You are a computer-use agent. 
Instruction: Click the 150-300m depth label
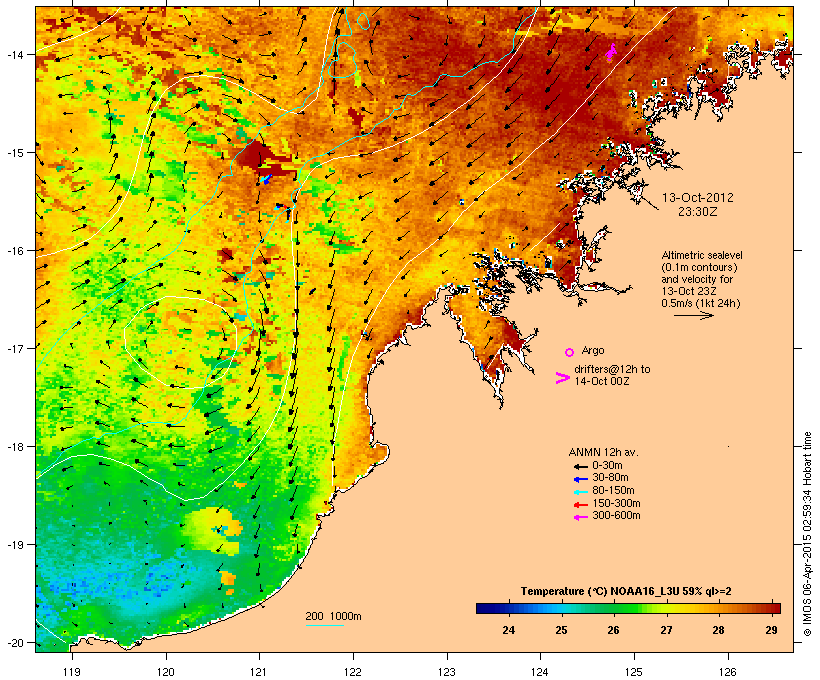[x=616, y=503]
